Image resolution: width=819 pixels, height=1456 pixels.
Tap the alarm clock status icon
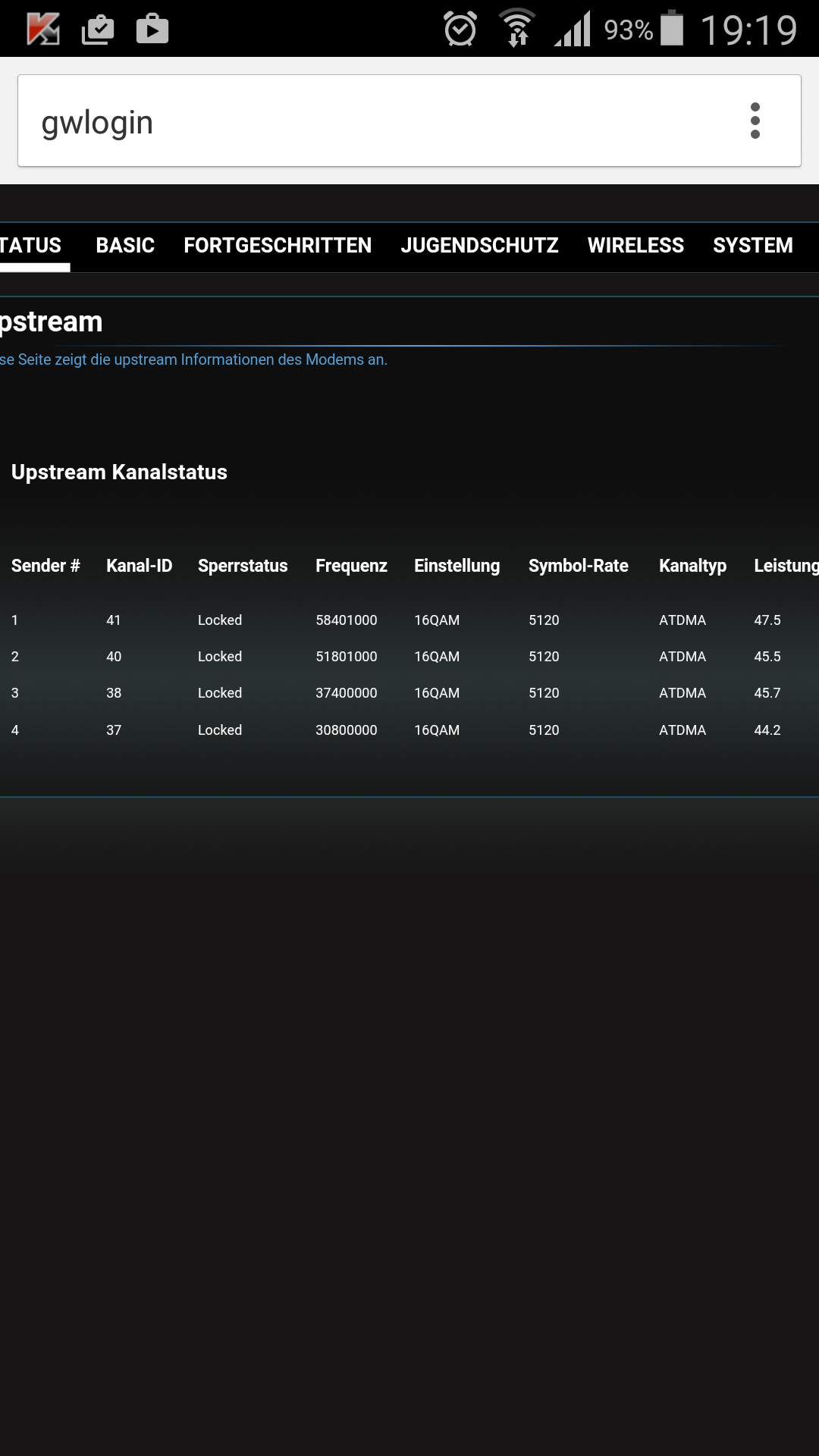click(460, 30)
